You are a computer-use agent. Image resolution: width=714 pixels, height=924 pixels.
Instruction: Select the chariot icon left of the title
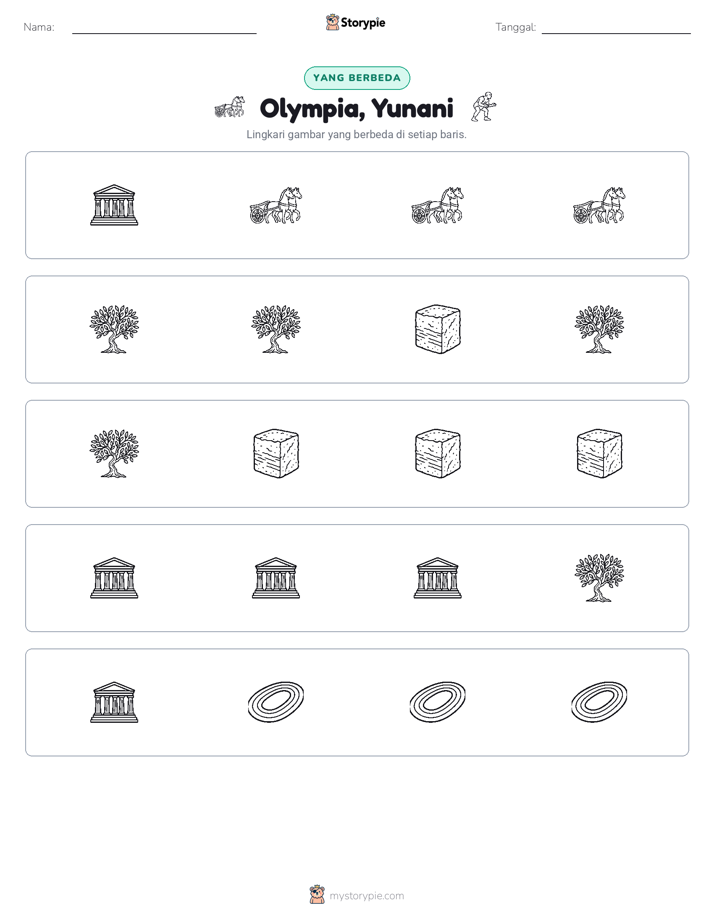[x=230, y=107]
